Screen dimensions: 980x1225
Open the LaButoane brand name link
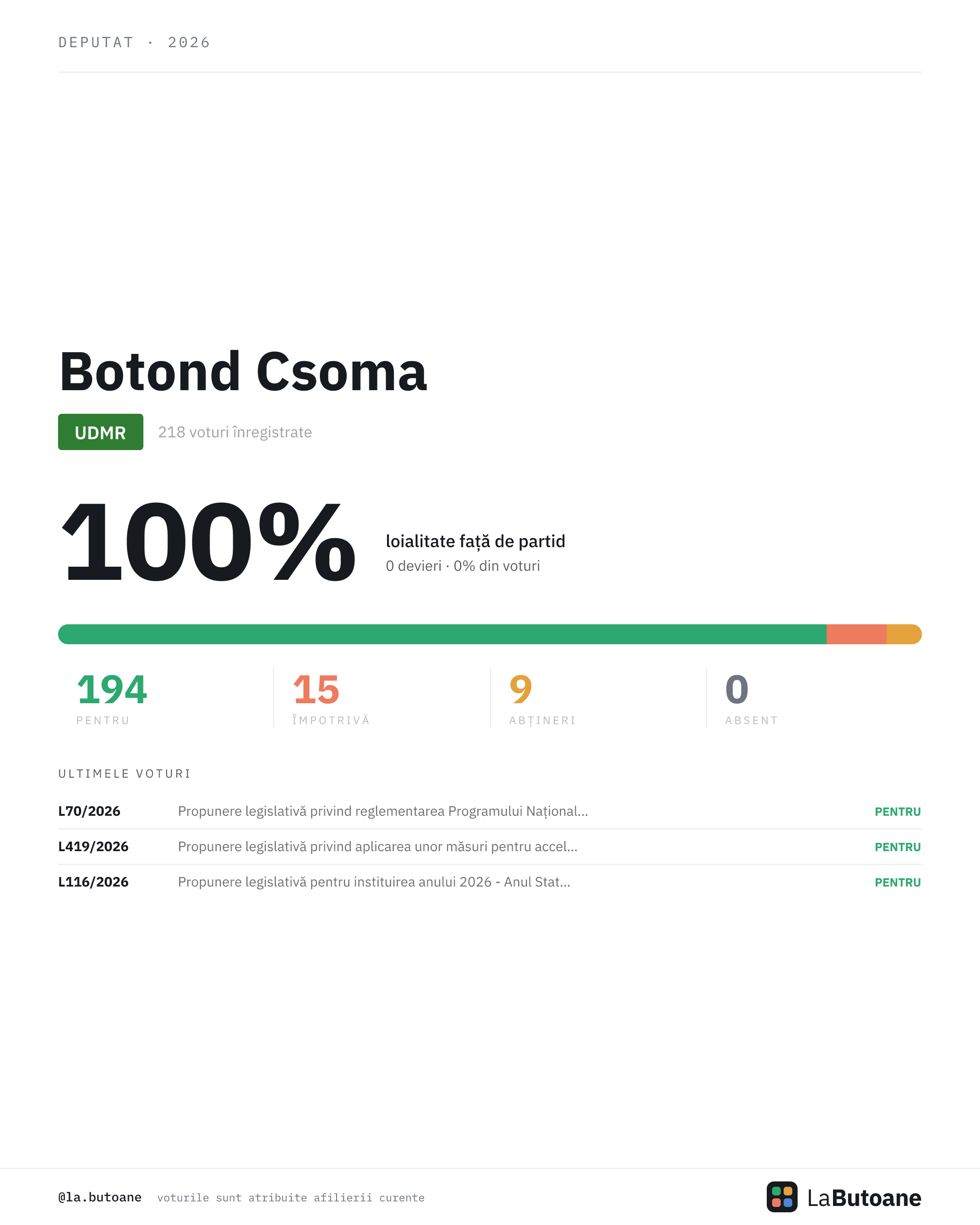(x=864, y=1198)
